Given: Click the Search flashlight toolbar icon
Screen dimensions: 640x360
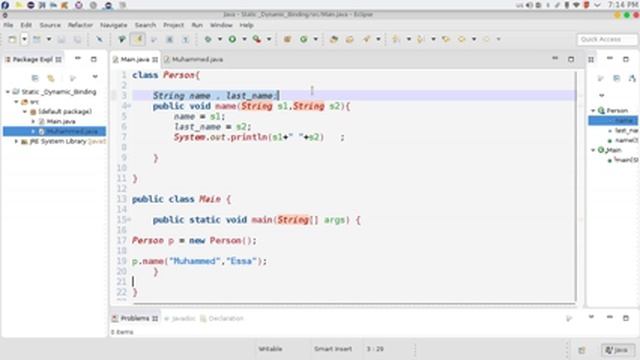Looking at the screenshot, I should (x=366, y=39).
